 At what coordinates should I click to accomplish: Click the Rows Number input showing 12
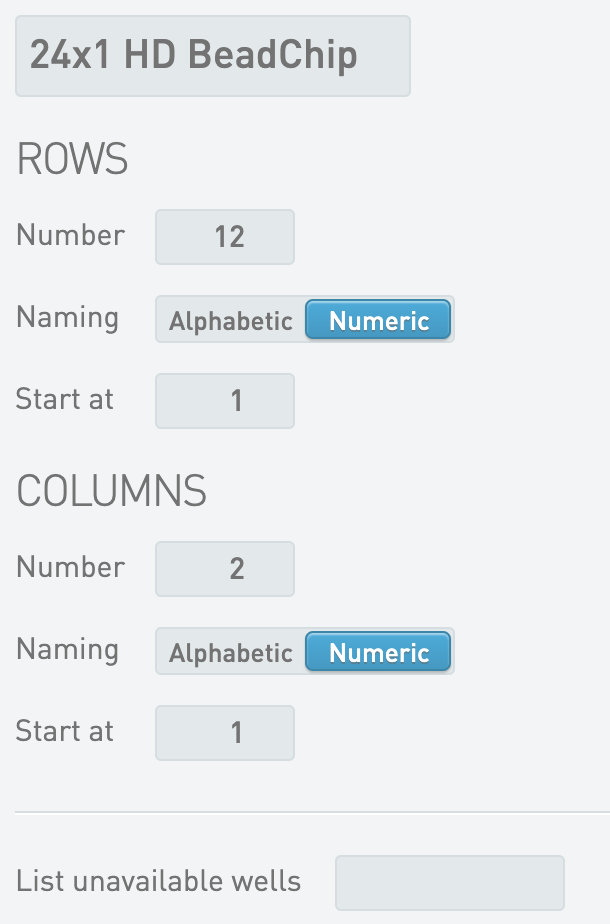tap(225, 237)
